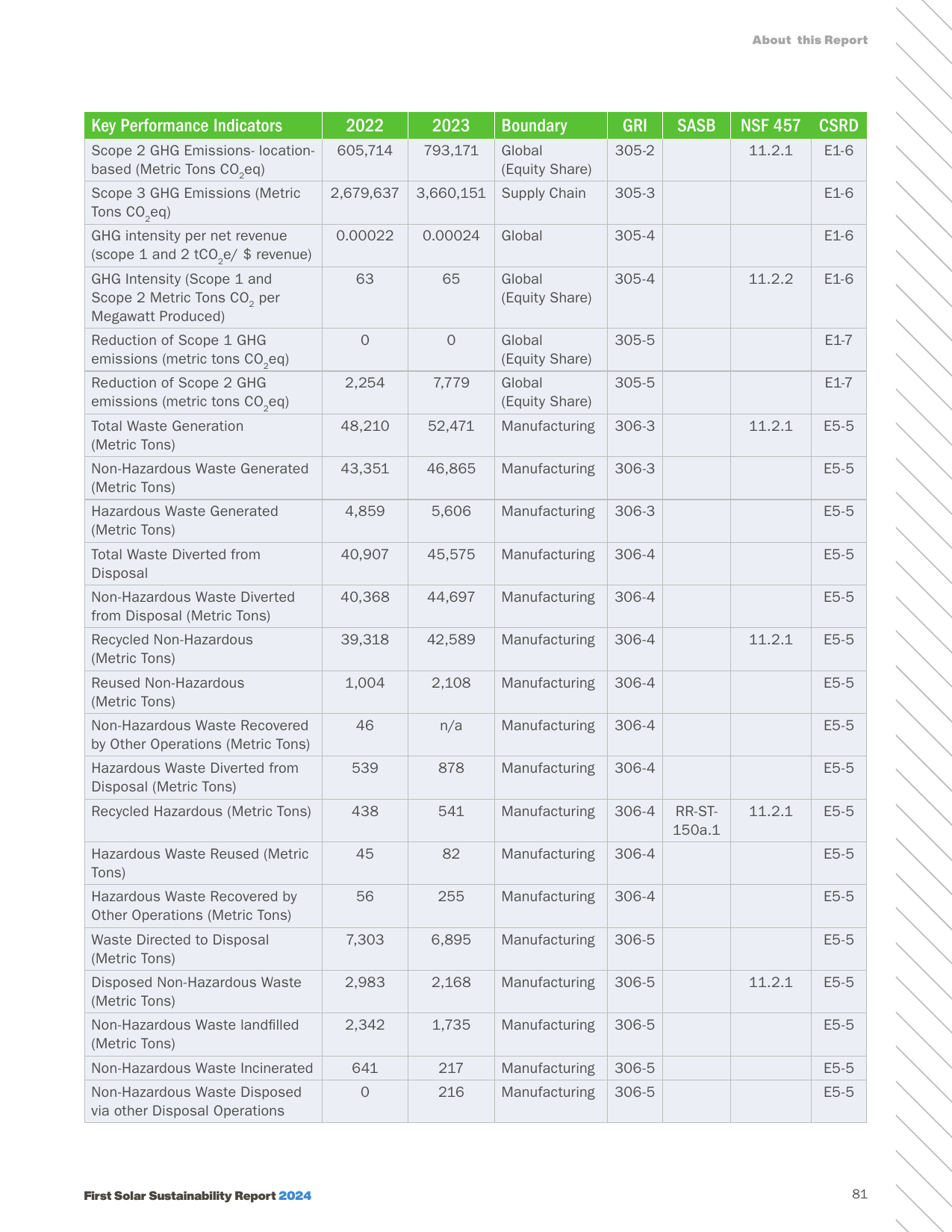Click the footer 'First Solar Sustainability Report 2024'
This screenshot has height=1232, width=952.
point(197,1195)
